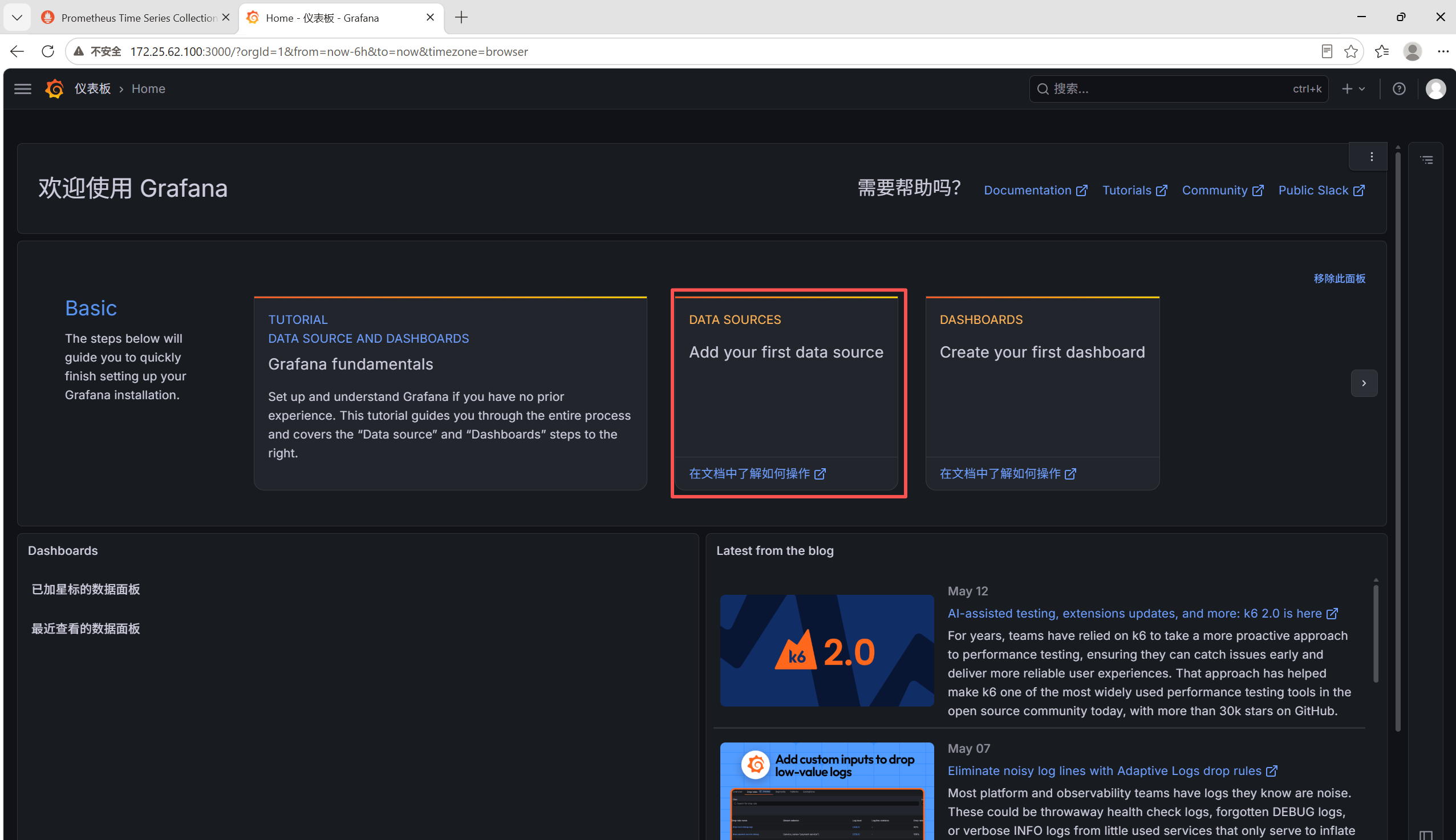Click 移除此面板 to remove panel
The height and width of the screenshot is (840, 1456).
pyautogui.click(x=1339, y=279)
